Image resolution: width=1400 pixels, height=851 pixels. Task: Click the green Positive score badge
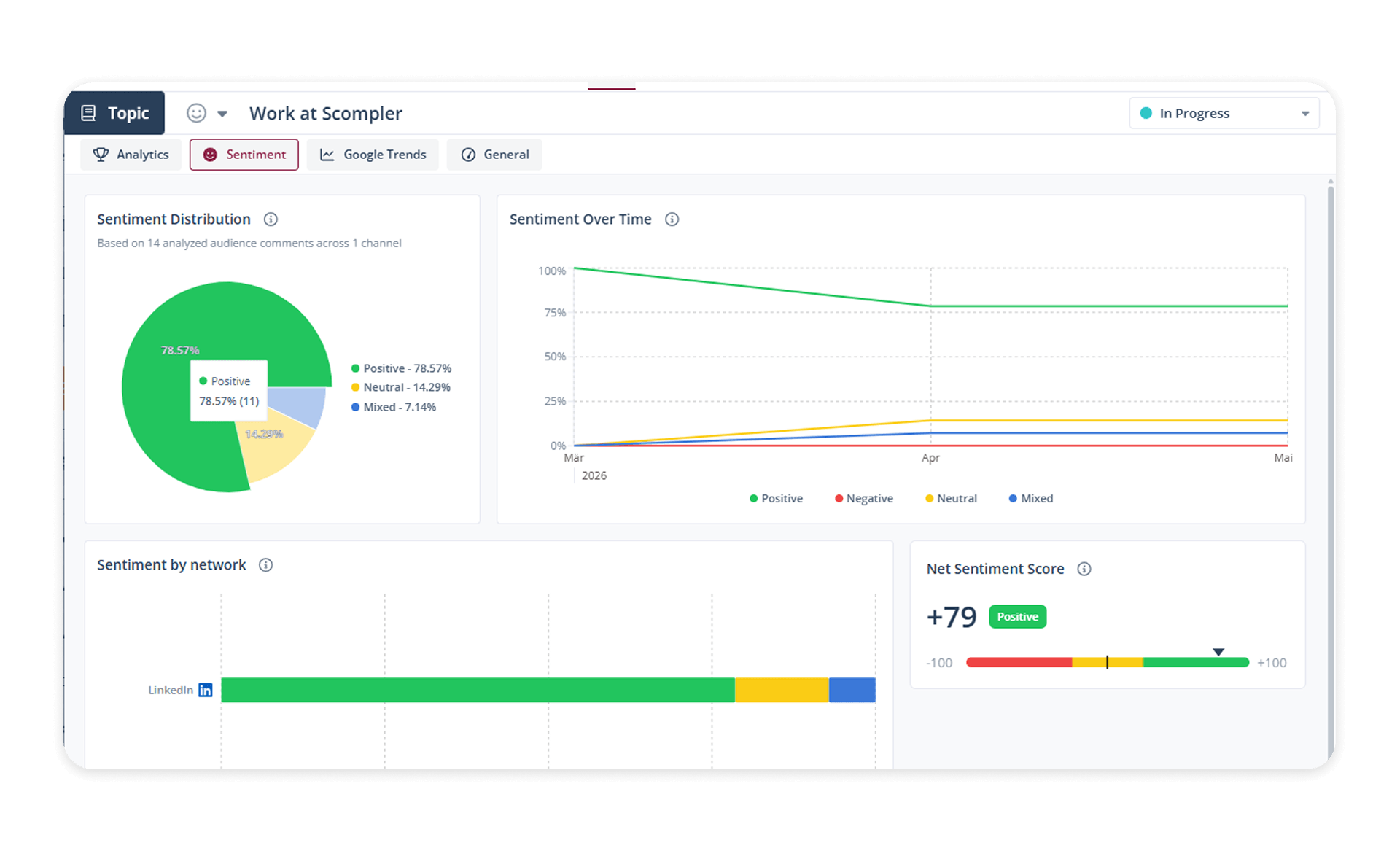[x=1017, y=617]
